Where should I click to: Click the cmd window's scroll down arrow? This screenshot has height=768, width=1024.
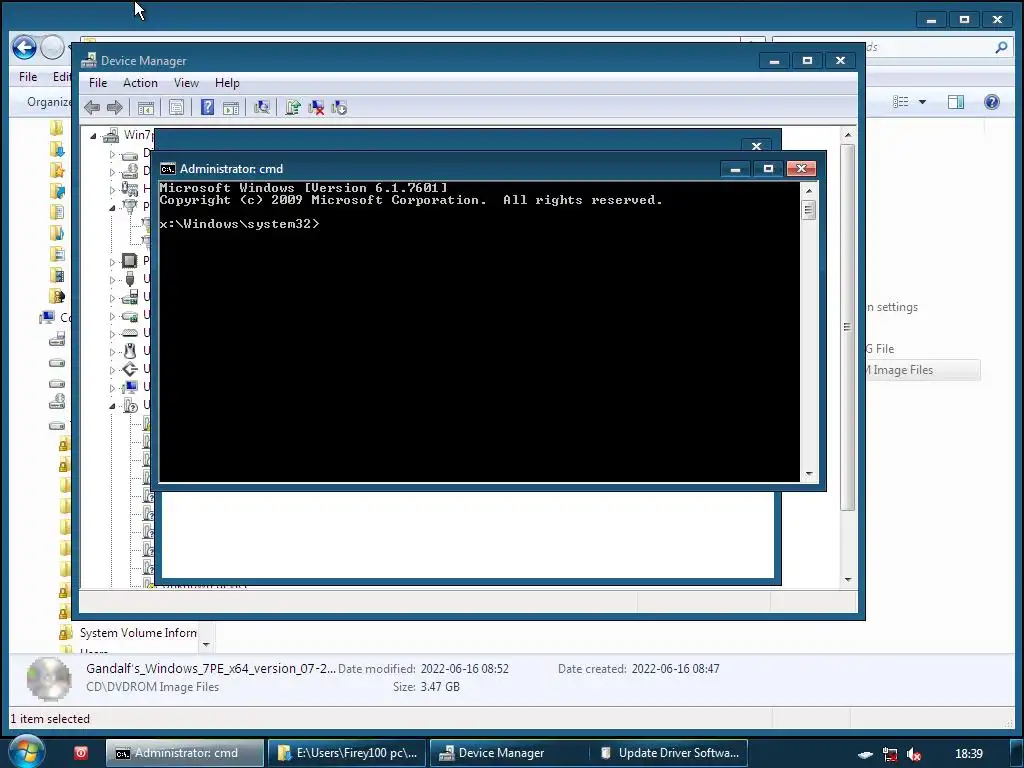click(808, 474)
